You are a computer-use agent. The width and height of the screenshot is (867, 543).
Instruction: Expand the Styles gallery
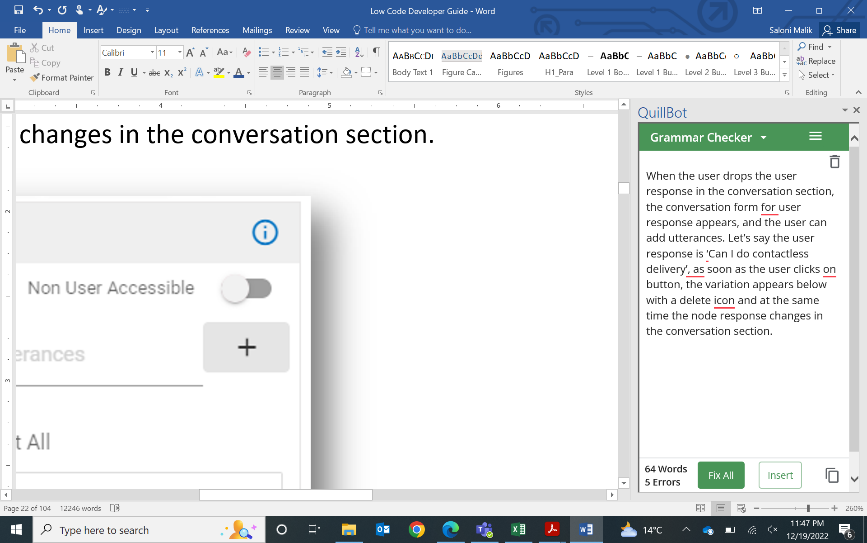click(x=783, y=76)
